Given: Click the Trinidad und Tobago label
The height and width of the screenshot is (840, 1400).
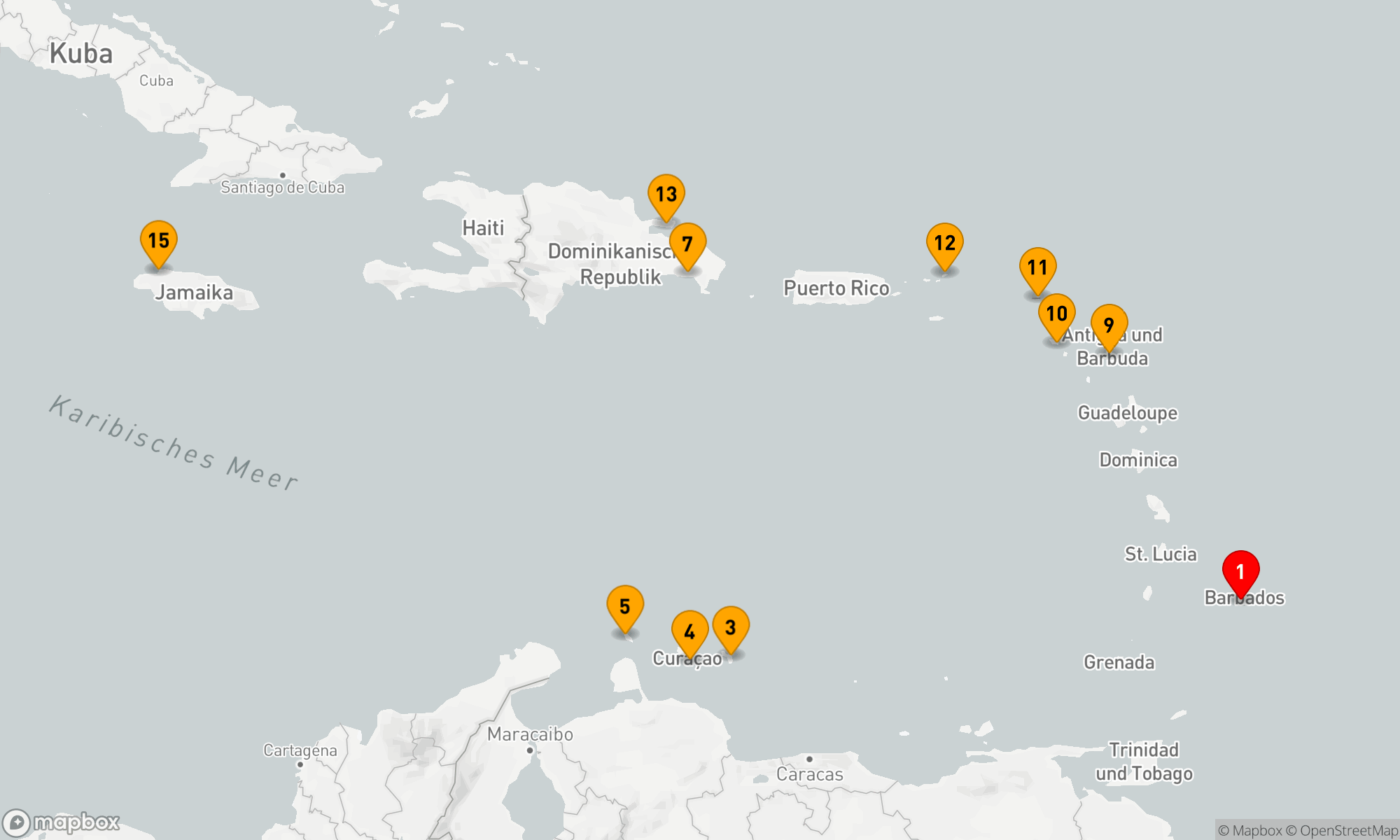Looking at the screenshot, I should [x=1144, y=762].
